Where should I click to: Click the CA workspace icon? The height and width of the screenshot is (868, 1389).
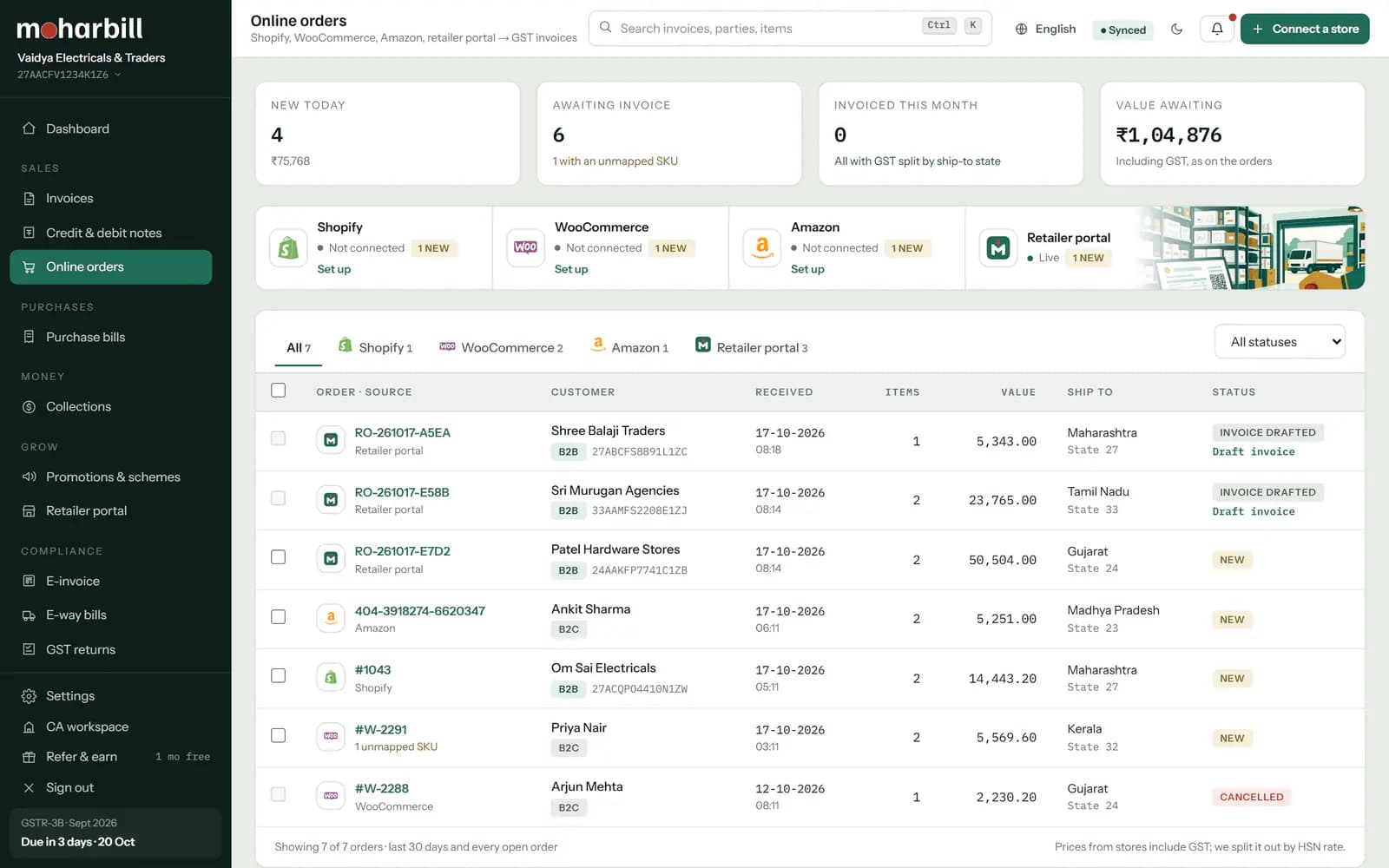(29, 727)
